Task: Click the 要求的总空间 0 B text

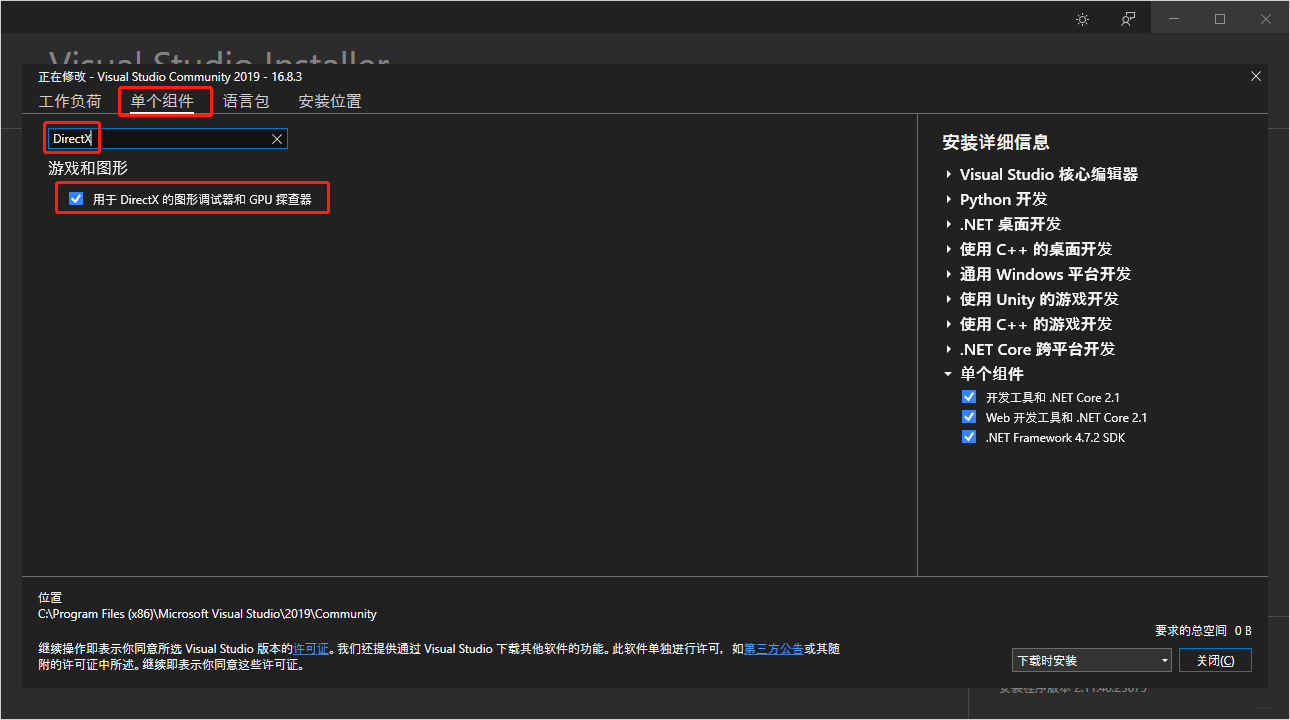Action: click(1203, 631)
